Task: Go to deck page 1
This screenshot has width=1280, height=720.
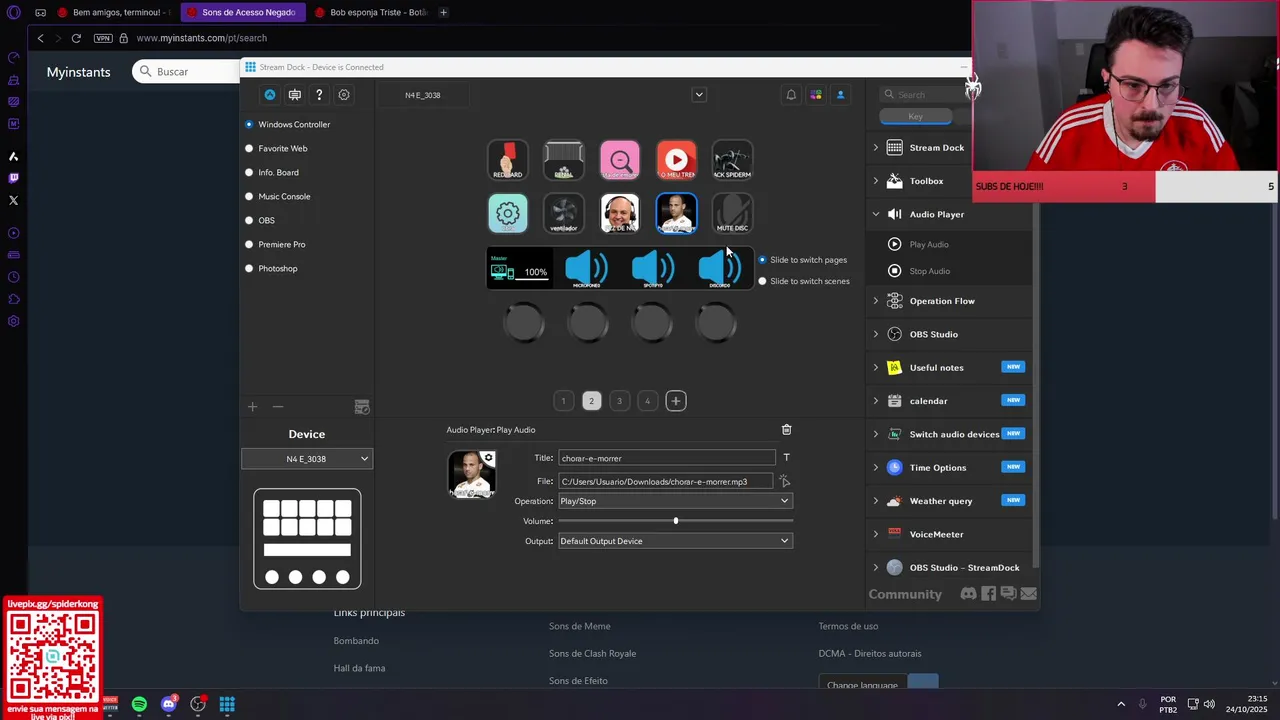Action: (563, 401)
